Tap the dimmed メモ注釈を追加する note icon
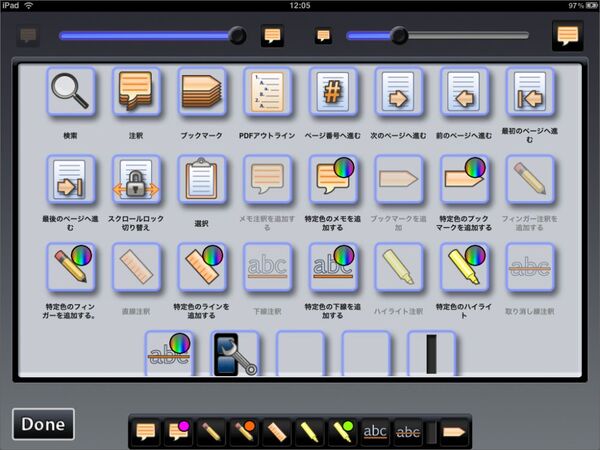Viewport: 600px width, 450px height. coord(267,179)
